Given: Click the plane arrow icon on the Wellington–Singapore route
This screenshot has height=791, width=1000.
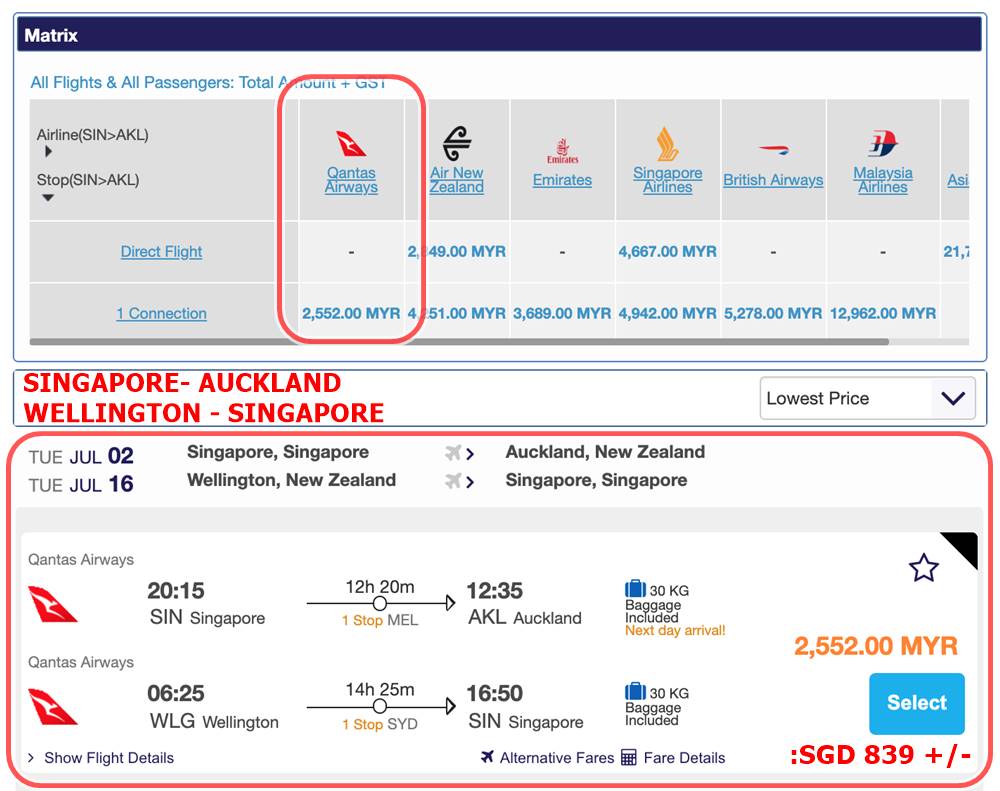Looking at the screenshot, I should tap(459, 481).
